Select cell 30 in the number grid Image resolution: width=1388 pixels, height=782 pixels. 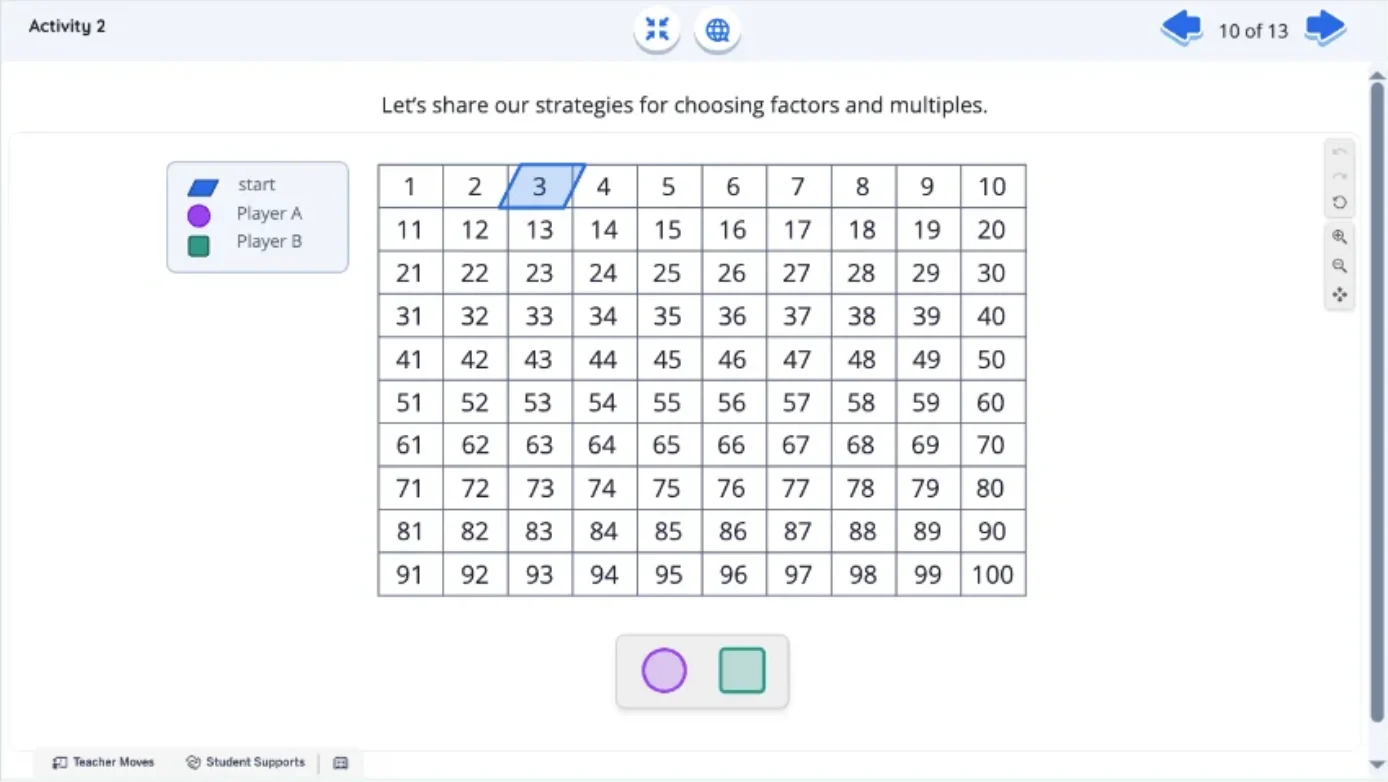(x=993, y=273)
